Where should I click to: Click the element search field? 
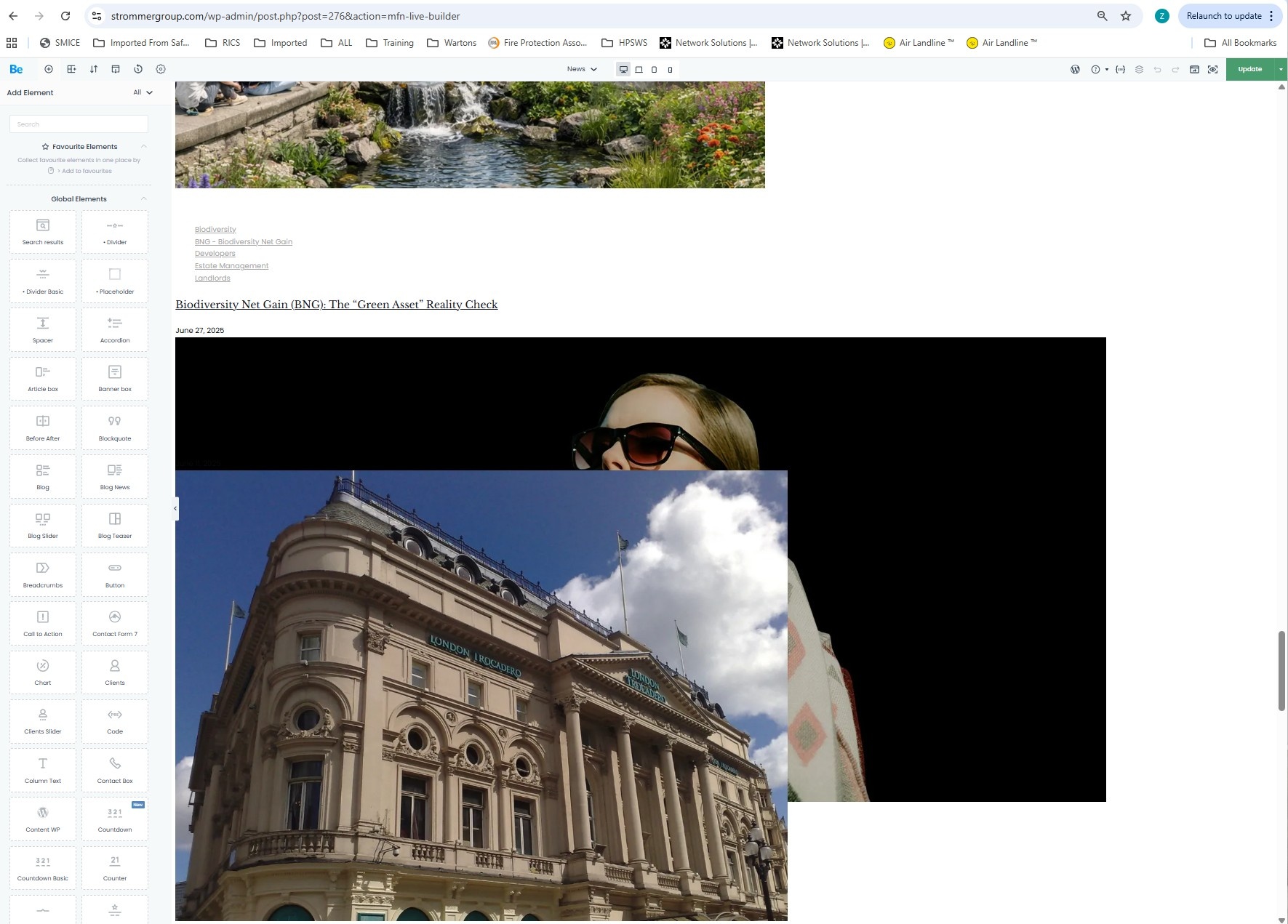79,124
